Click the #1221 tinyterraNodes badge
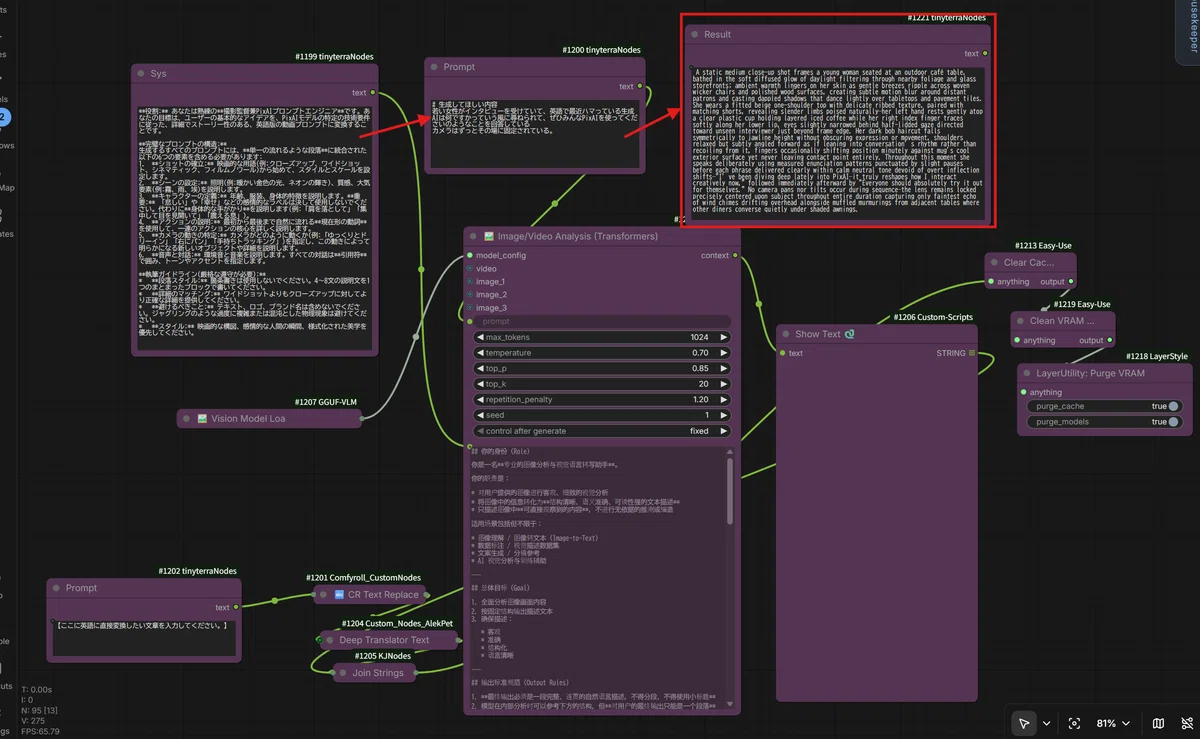This screenshot has height=739, width=1200. pyautogui.click(x=946, y=17)
